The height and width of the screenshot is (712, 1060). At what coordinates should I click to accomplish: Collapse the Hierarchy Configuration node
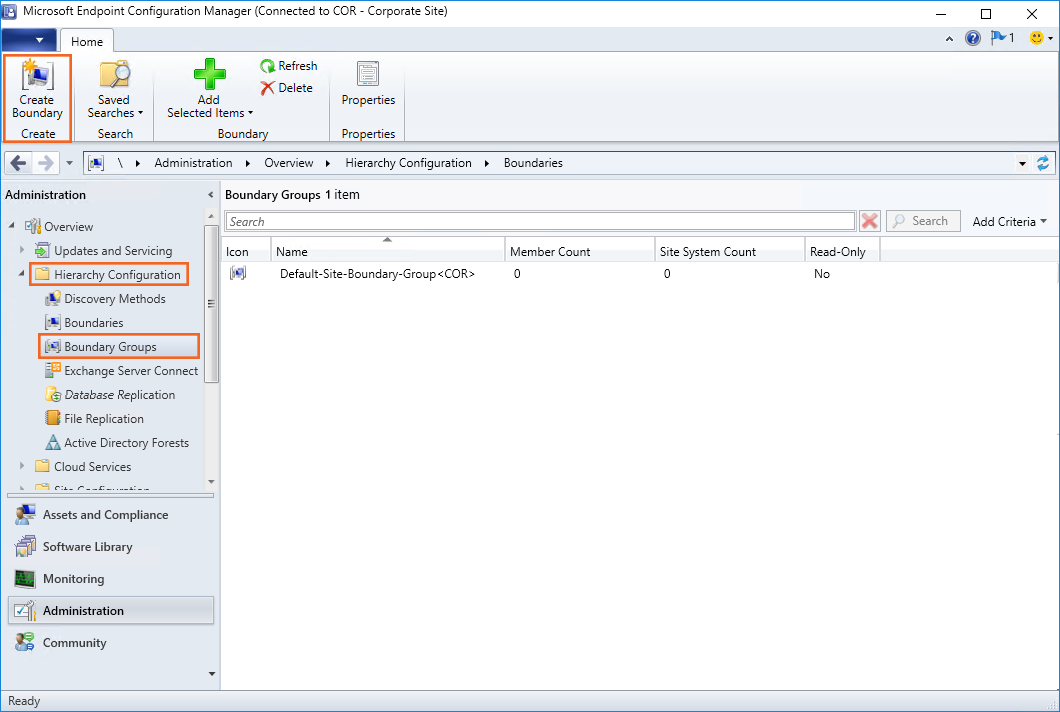(23, 274)
